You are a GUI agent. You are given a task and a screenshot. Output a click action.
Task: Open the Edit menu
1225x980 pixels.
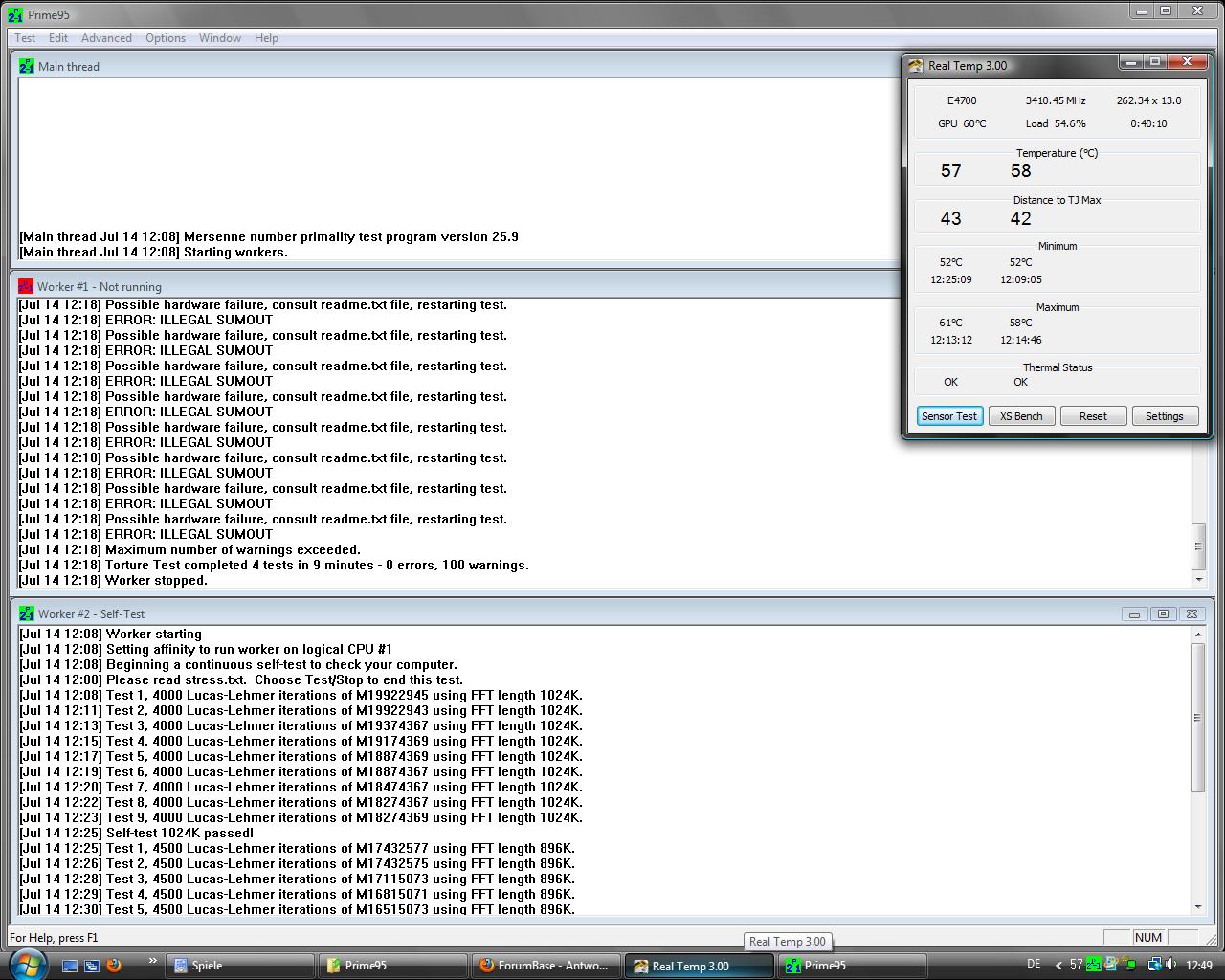click(58, 38)
